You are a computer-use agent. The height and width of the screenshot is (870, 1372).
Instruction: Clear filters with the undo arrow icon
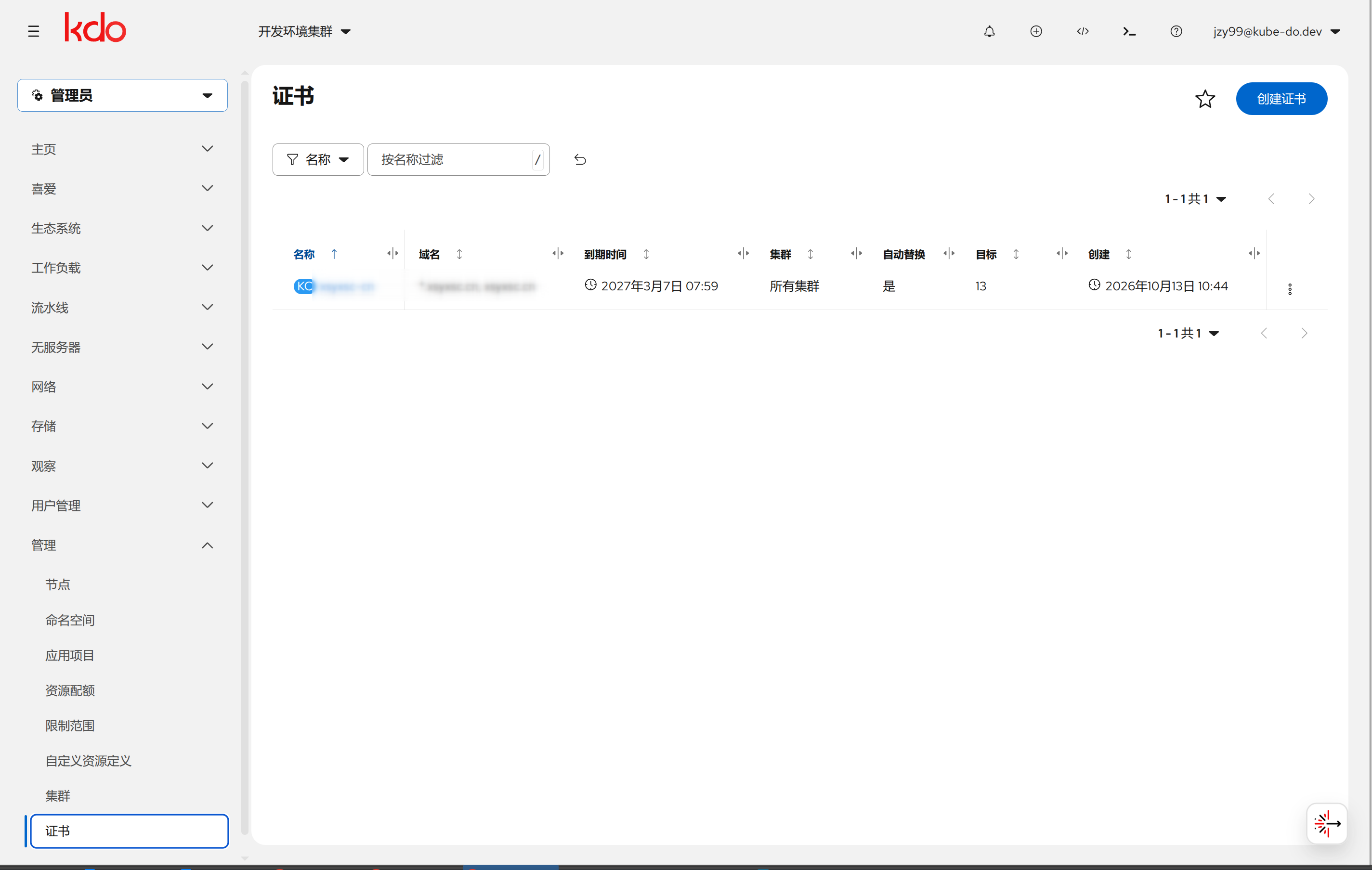click(x=580, y=159)
